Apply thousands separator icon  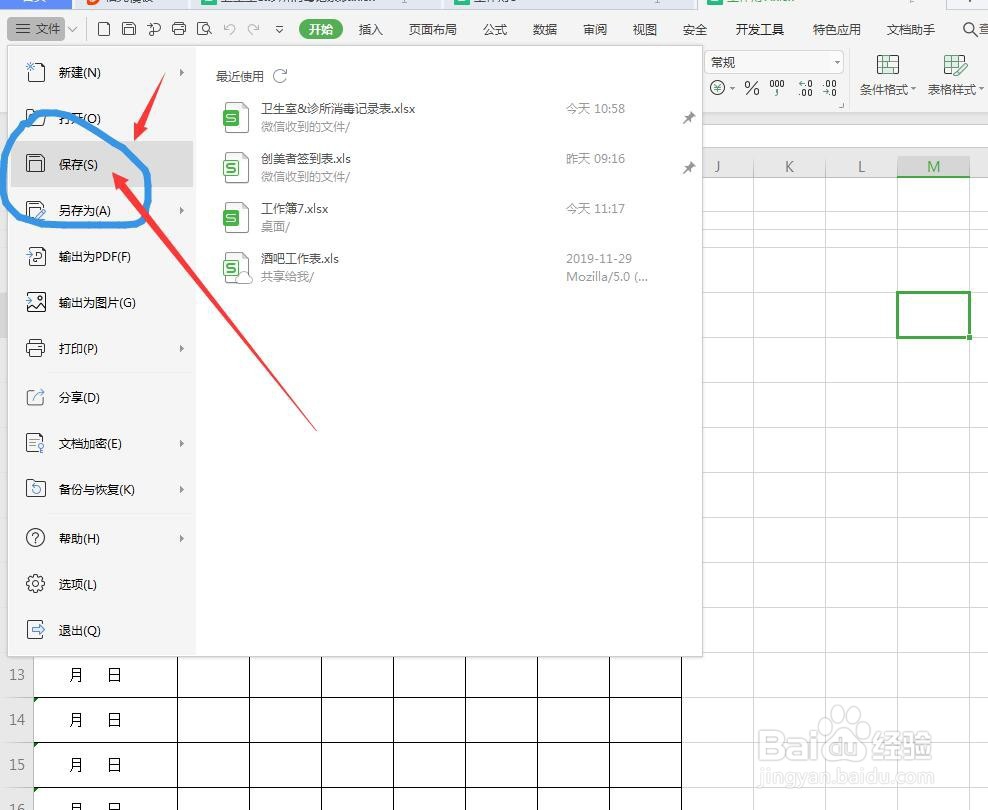click(x=777, y=88)
